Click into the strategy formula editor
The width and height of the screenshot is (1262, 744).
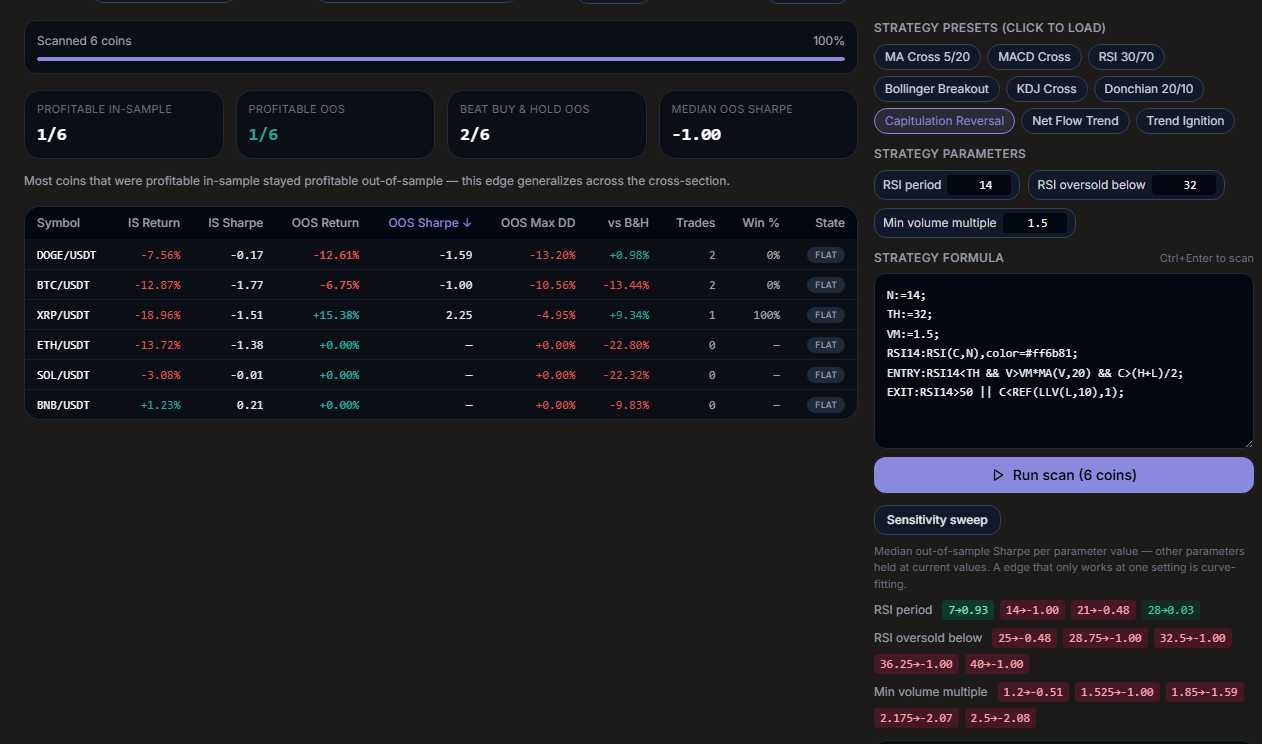click(1063, 361)
